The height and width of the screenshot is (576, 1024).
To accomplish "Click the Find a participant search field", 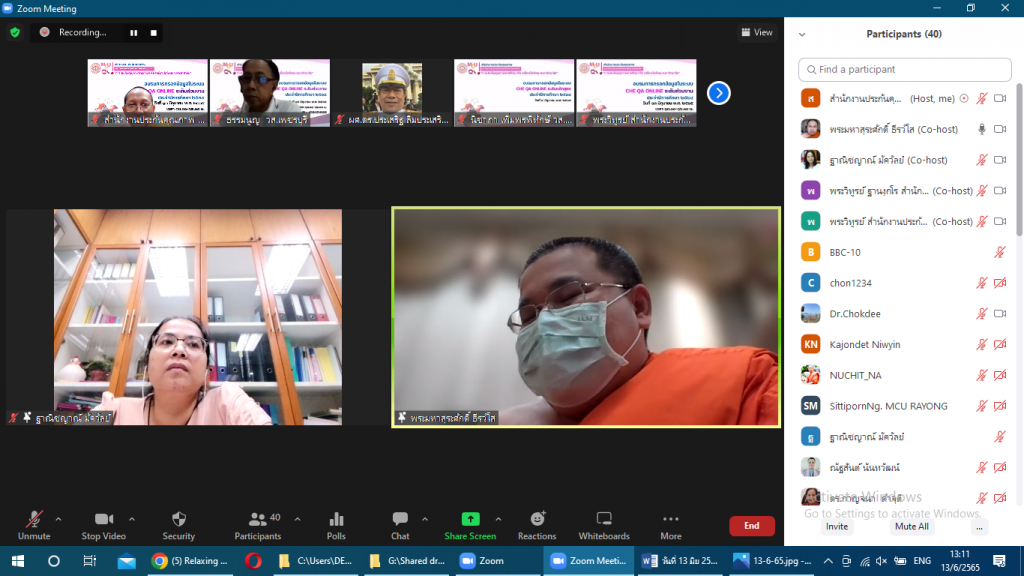I will tap(904, 70).
